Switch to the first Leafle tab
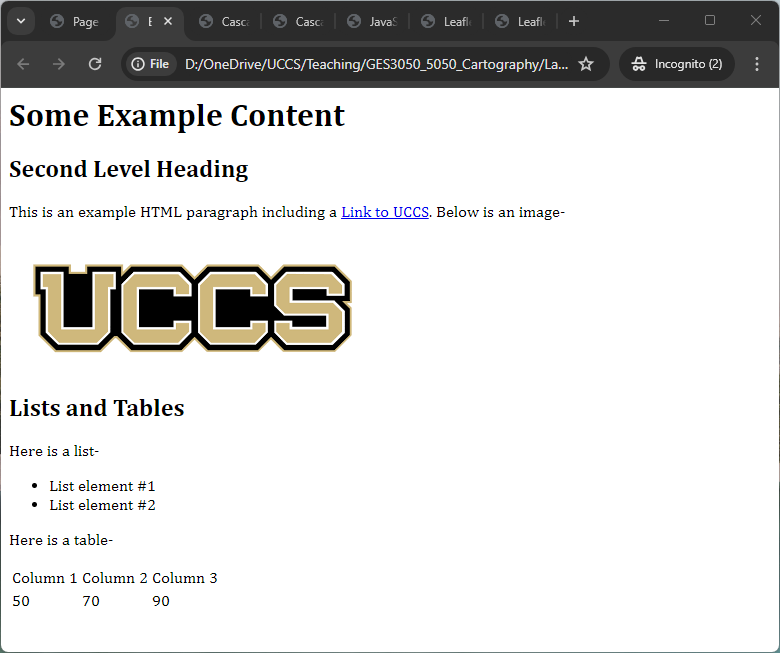Viewport: 780px width, 653px height. (x=446, y=21)
